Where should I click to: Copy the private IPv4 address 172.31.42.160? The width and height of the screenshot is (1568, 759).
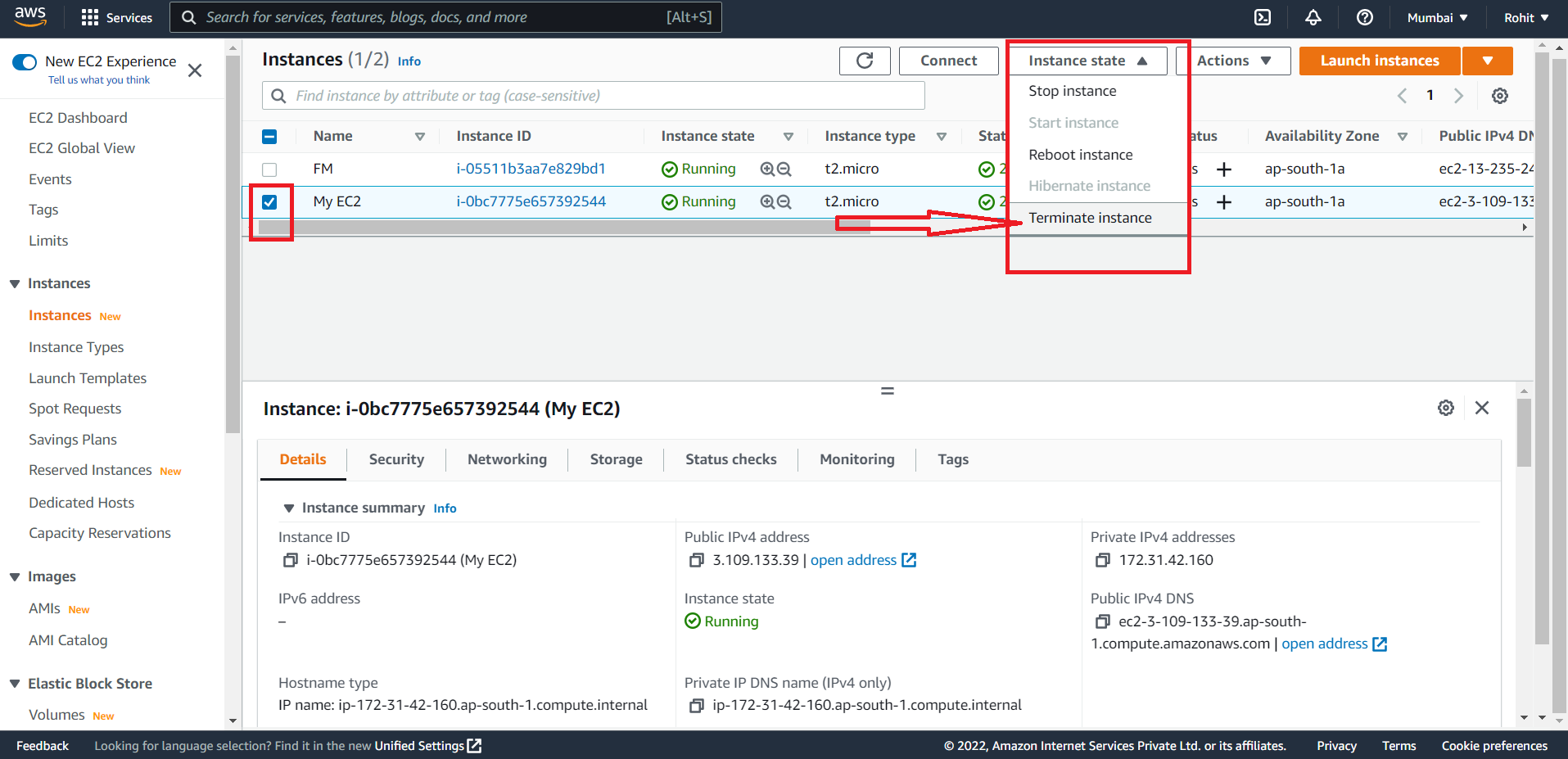coord(1102,560)
